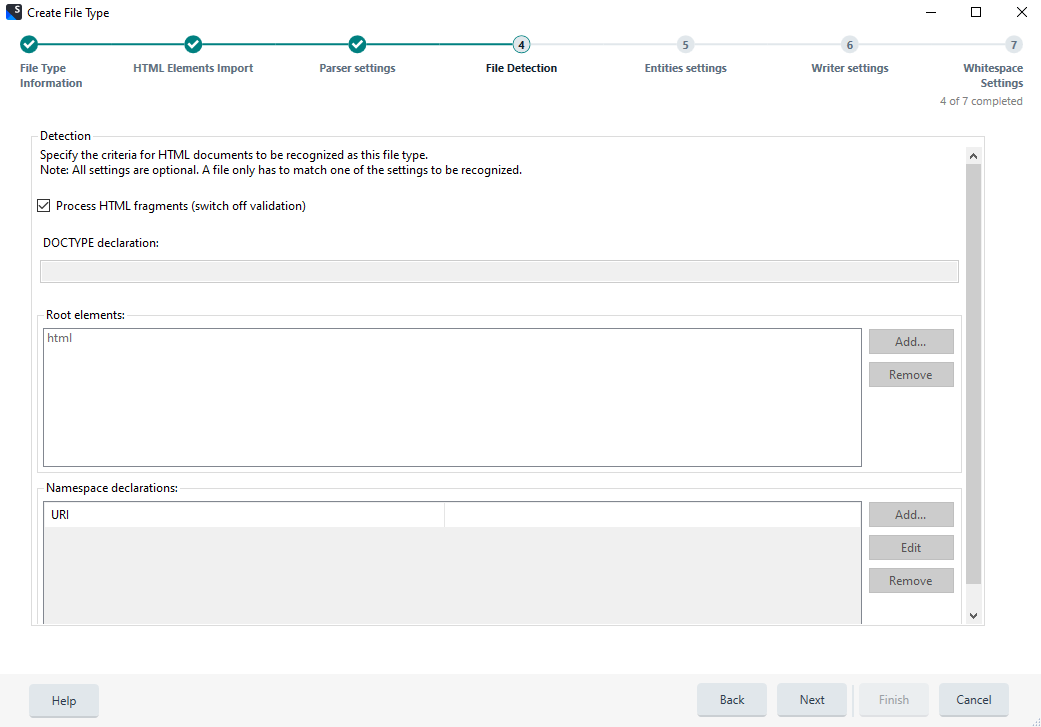1041x727 pixels.
Task: Click the URI column header
Action: (x=243, y=515)
